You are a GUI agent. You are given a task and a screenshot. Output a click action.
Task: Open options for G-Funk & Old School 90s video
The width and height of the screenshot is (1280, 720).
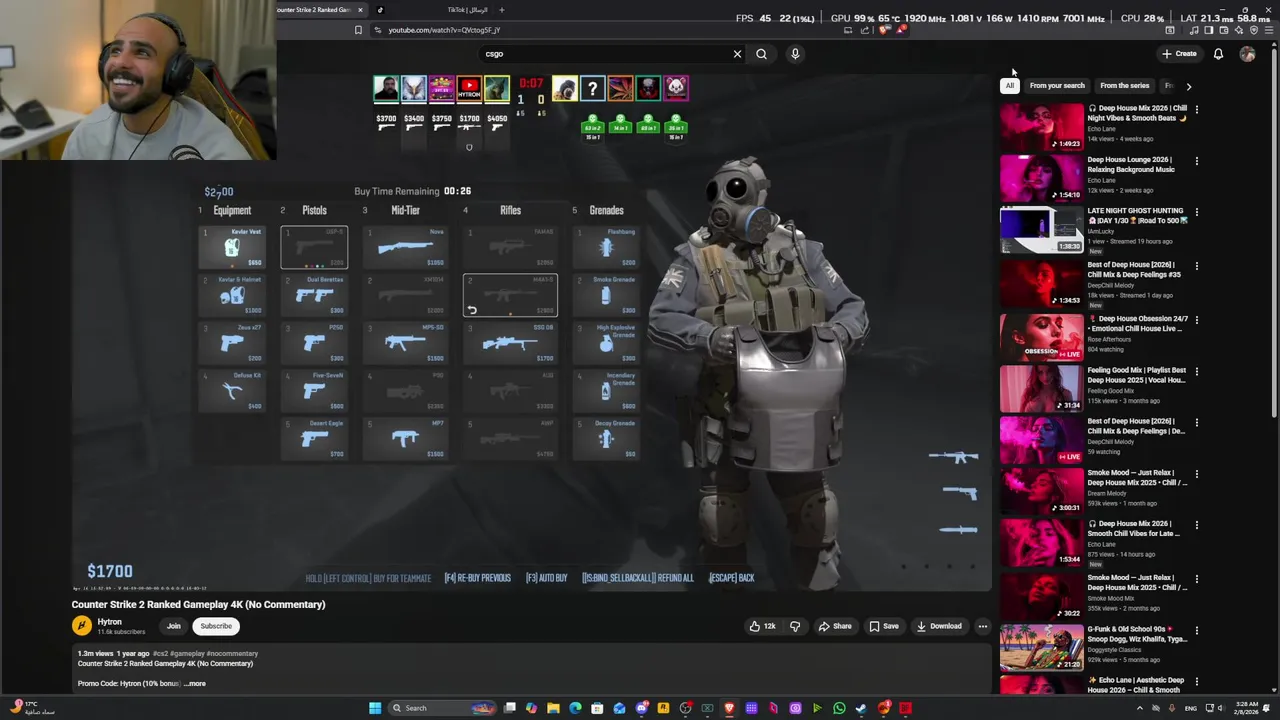(x=1196, y=630)
